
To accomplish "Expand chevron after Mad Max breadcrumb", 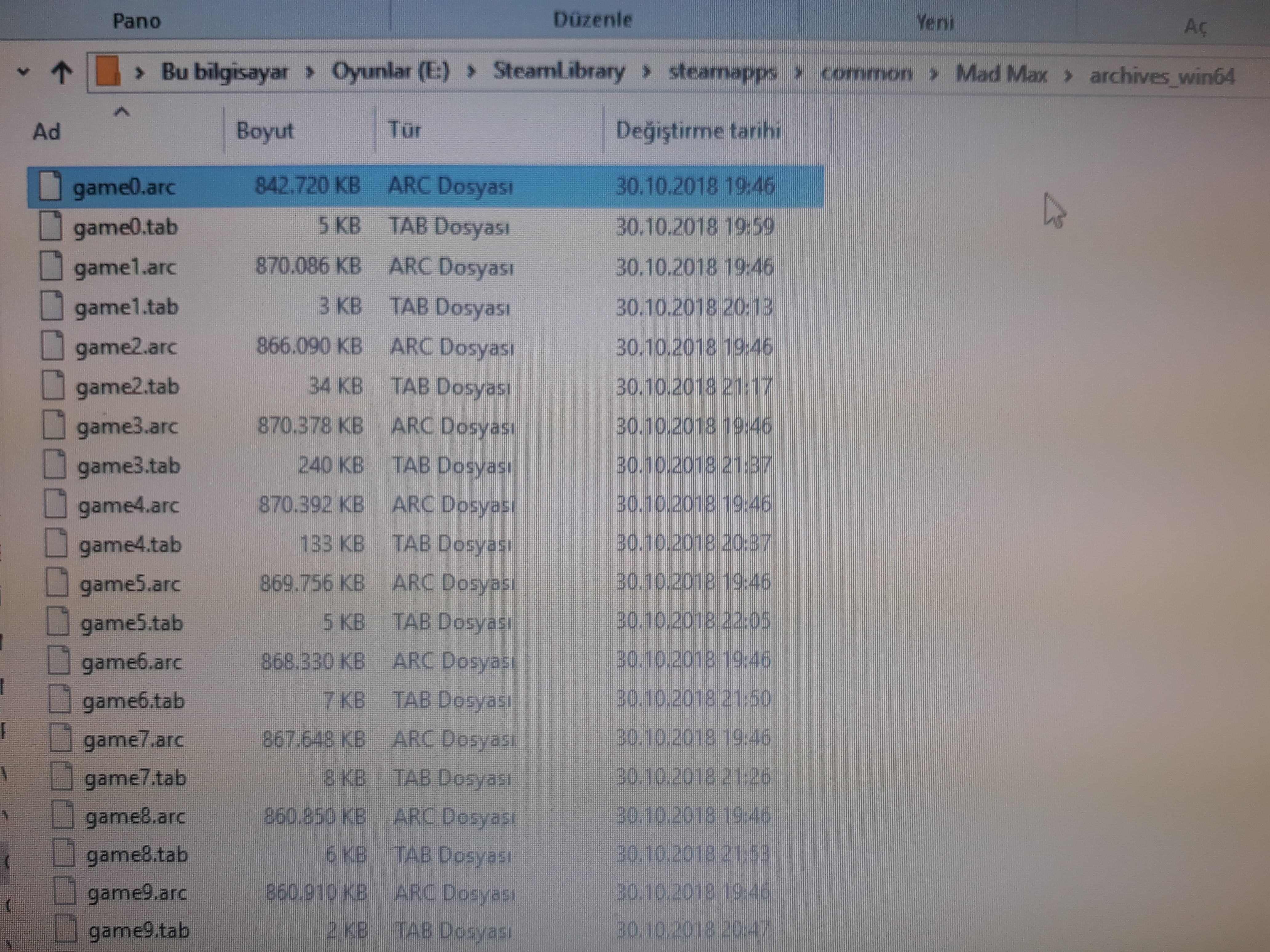I will [1068, 75].
